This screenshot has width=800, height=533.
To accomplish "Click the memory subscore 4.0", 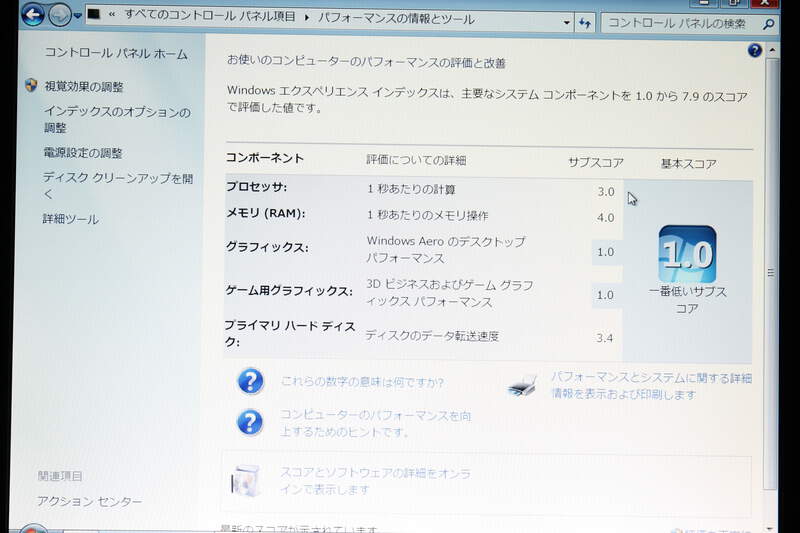I will (x=605, y=218).
